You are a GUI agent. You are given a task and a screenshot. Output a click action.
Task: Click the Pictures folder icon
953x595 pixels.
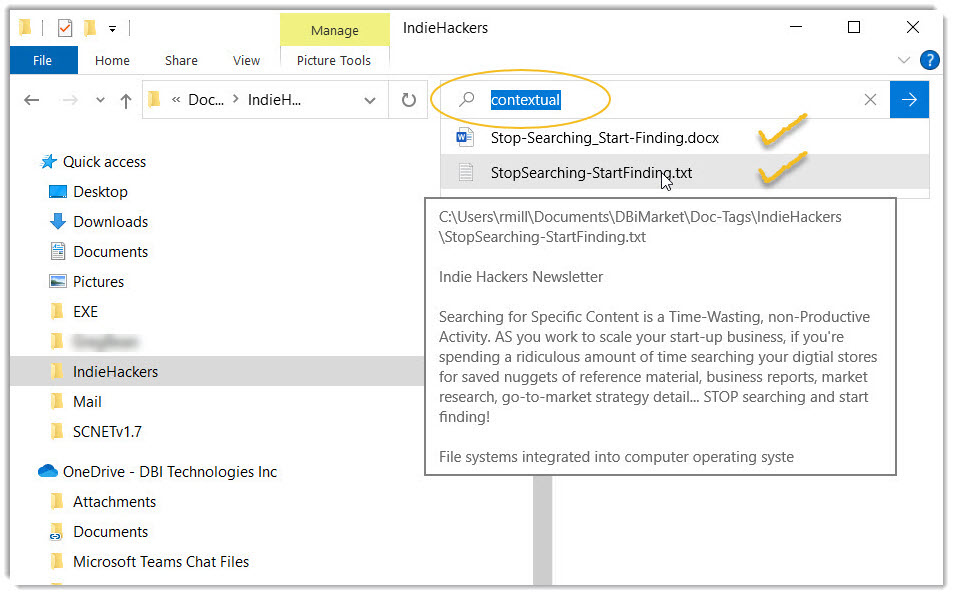click(x=58, y=281)
